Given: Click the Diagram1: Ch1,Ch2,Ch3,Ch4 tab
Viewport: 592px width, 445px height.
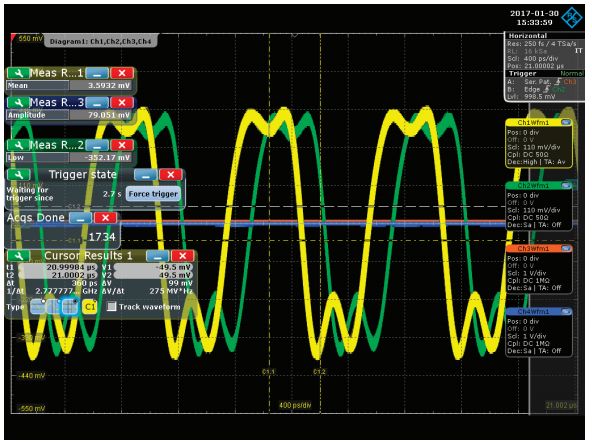Looking at the screenshot, I should [x=100, y=41].
